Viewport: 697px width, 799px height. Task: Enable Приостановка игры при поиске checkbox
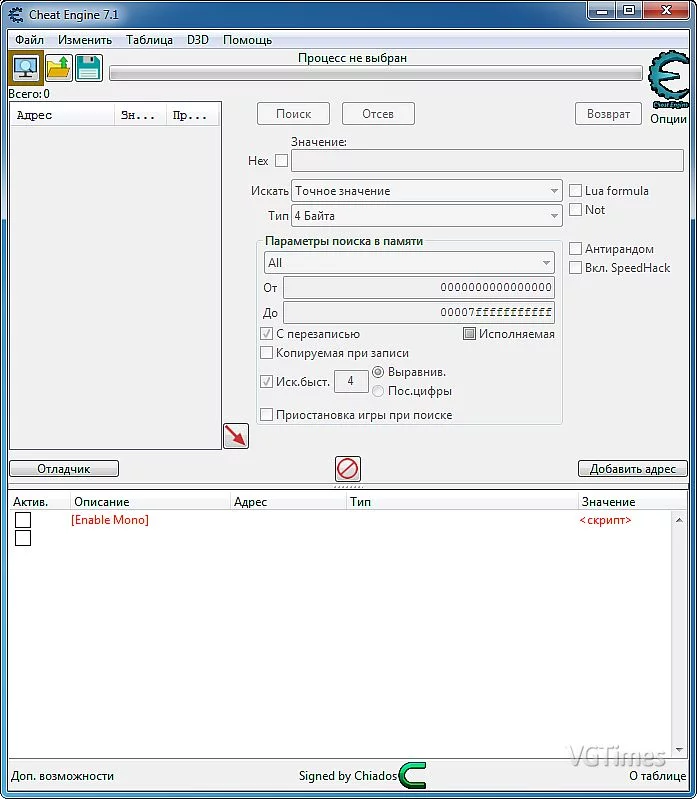click(x=266, y=414)
